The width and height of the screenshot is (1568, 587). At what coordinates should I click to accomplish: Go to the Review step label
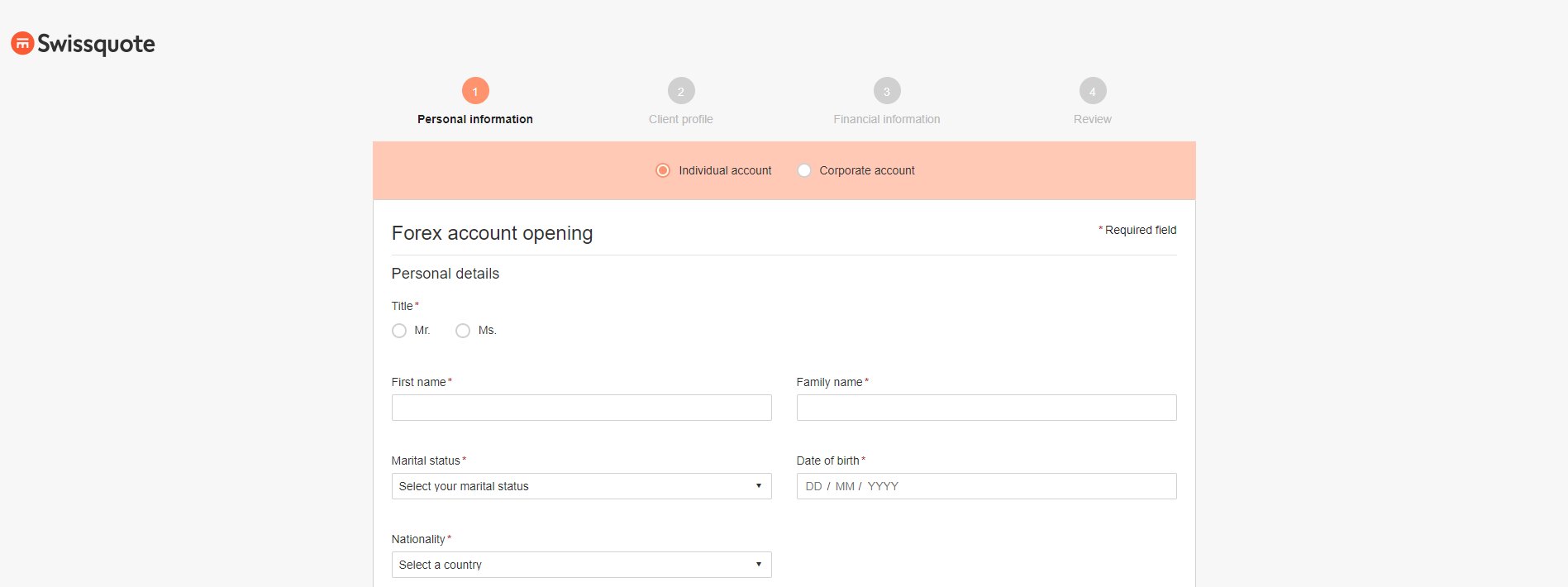[x=1093, y=119]
